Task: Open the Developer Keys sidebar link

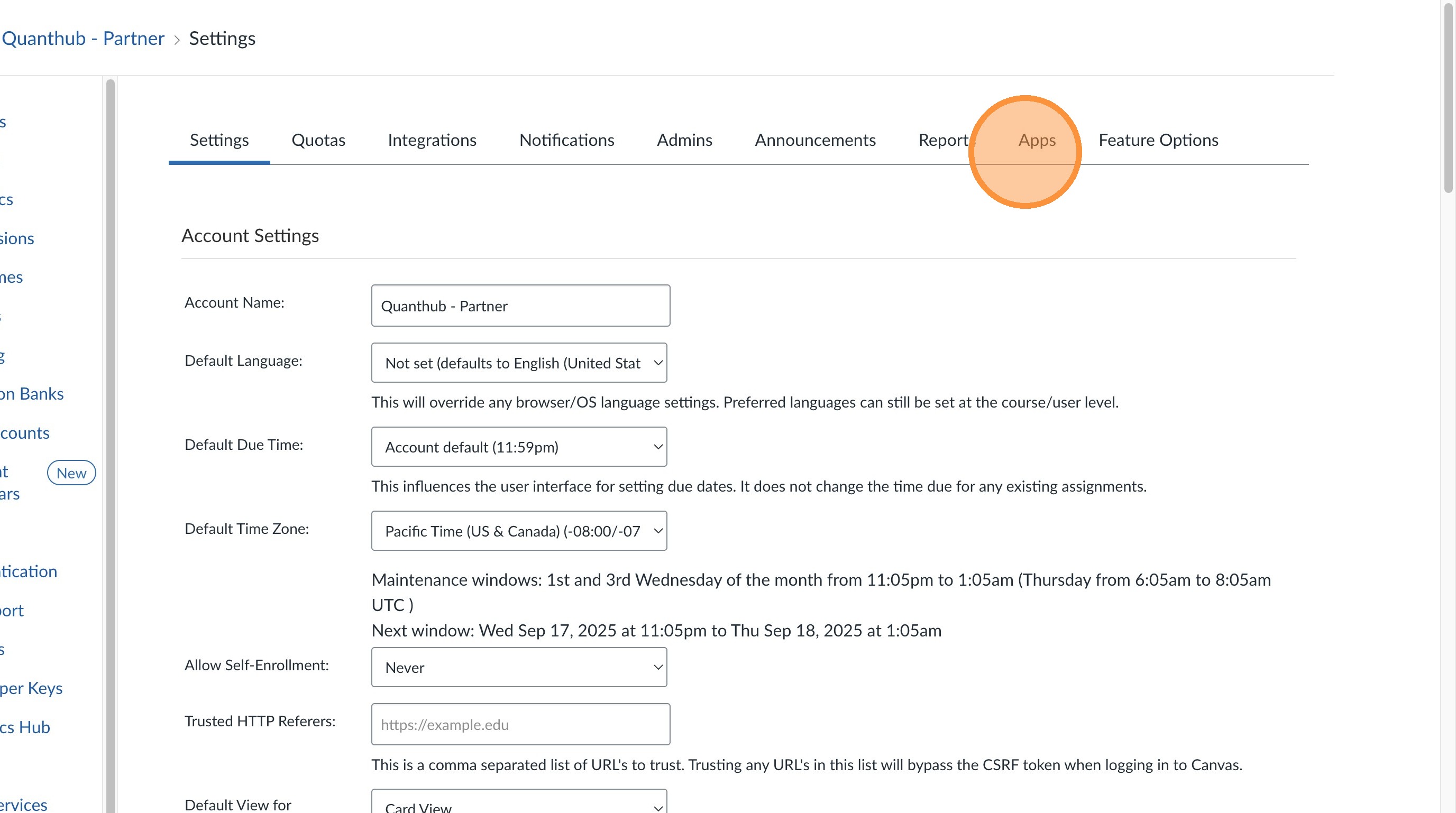Action: [x=31, y=688]
